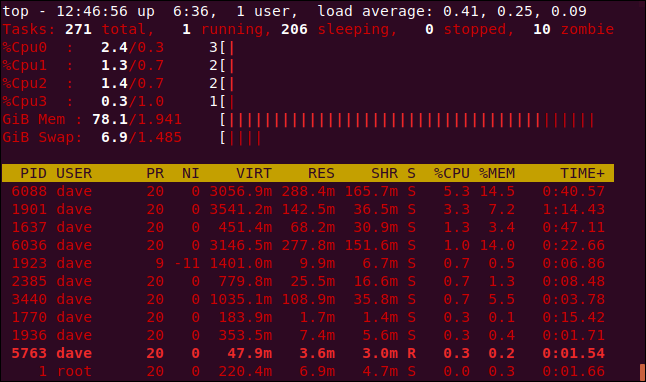Select the 1:14.43 TIME+ value
This screenshot has width=646, height=382.
(x=573, y=209)
